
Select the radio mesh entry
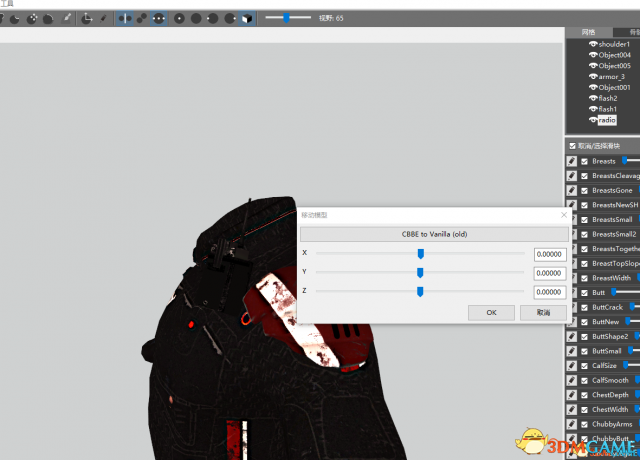pos(607,120)
